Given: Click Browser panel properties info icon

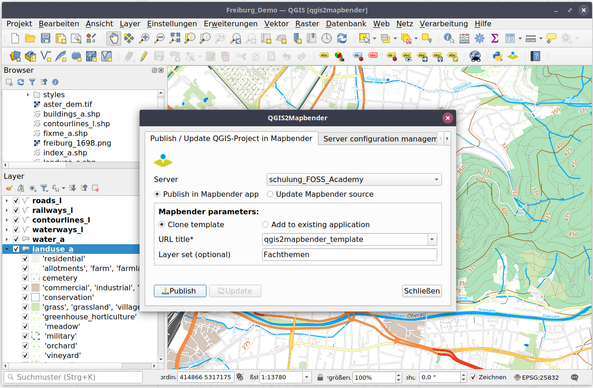Looking at the screenshot, I should [55, 82].
